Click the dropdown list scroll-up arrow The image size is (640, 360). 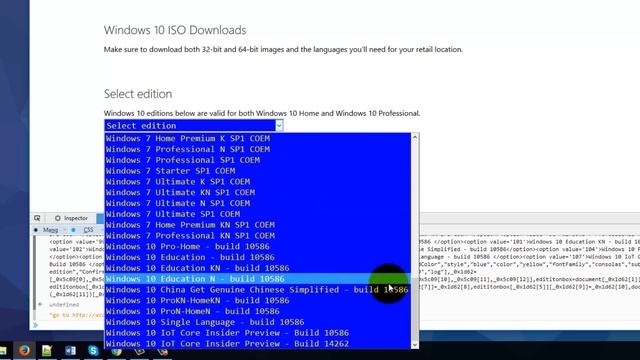tap(415, 137)
